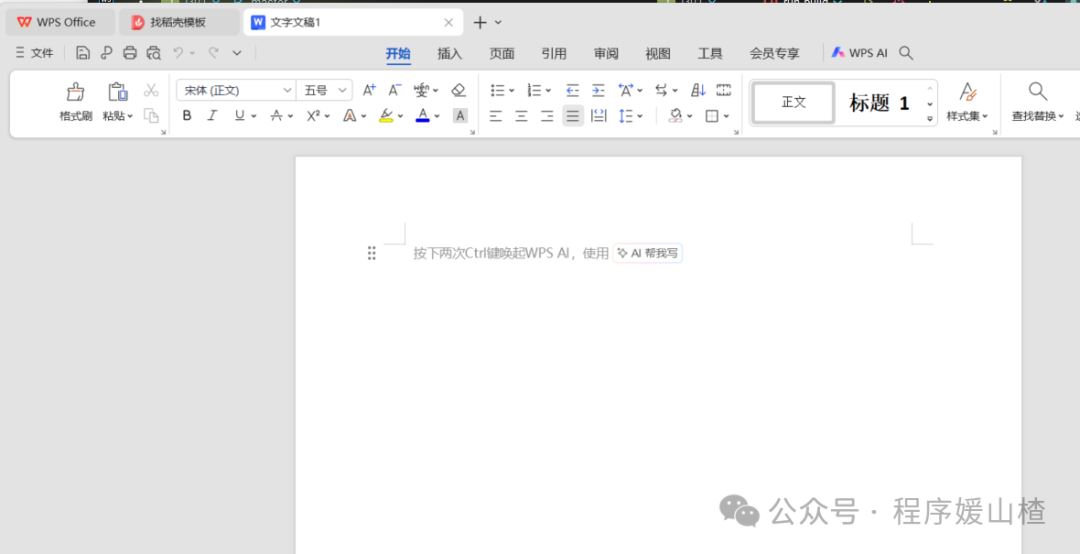The width and height of the screenshot is (1080, 554).
Task: Click the paragraph shading paint bucket
Action: 676,116
